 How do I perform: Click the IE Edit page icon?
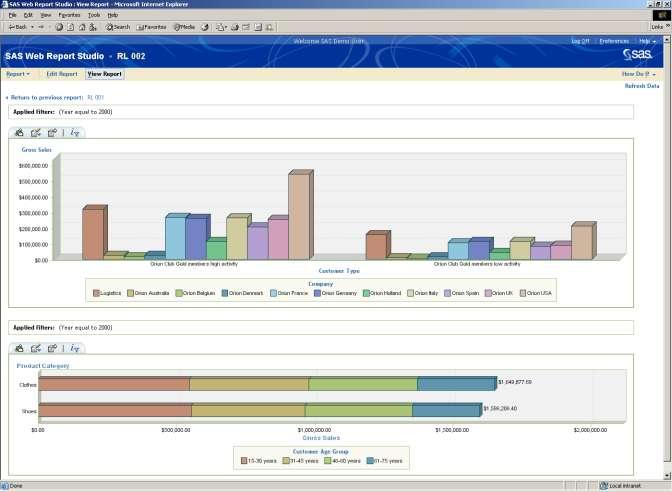tap(246, 27)
